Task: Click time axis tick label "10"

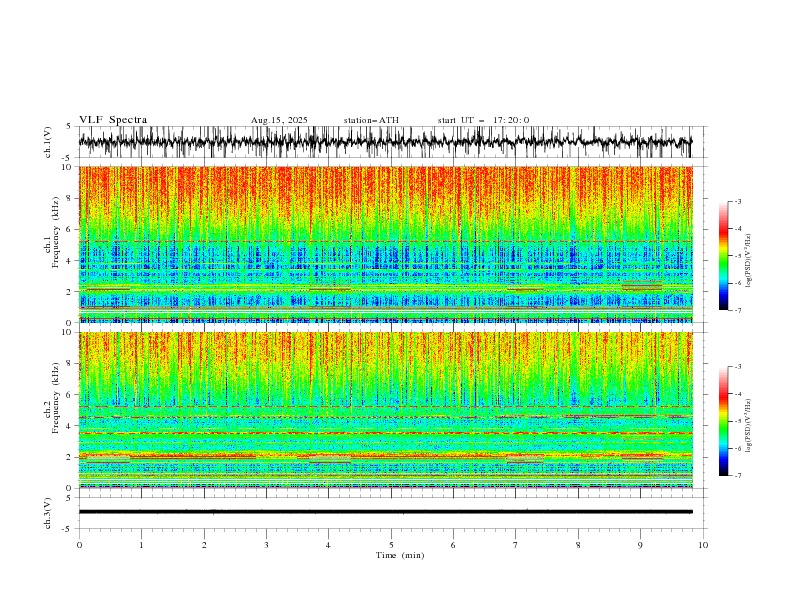Action: 703,545
